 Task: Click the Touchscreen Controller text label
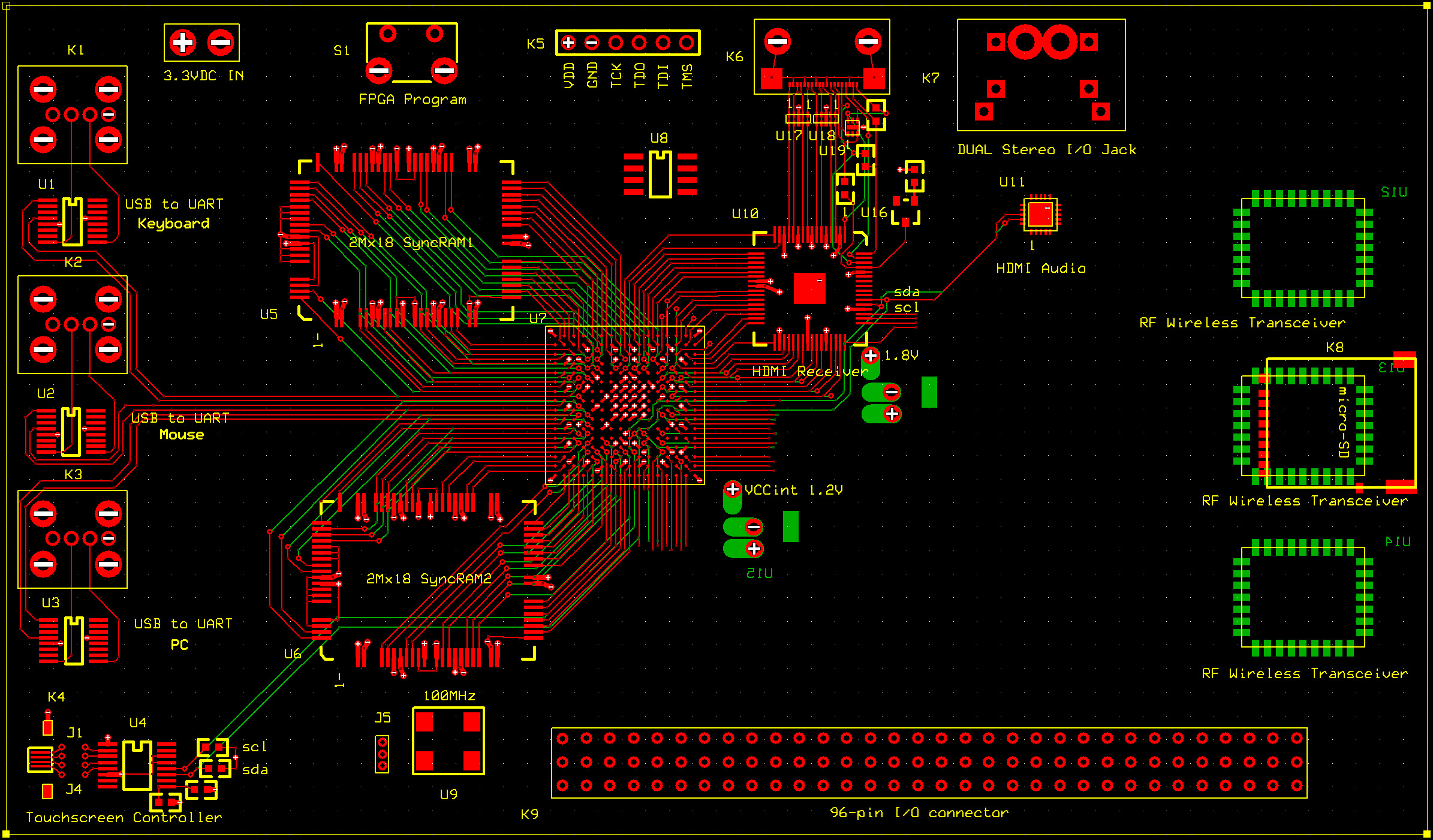124,817
